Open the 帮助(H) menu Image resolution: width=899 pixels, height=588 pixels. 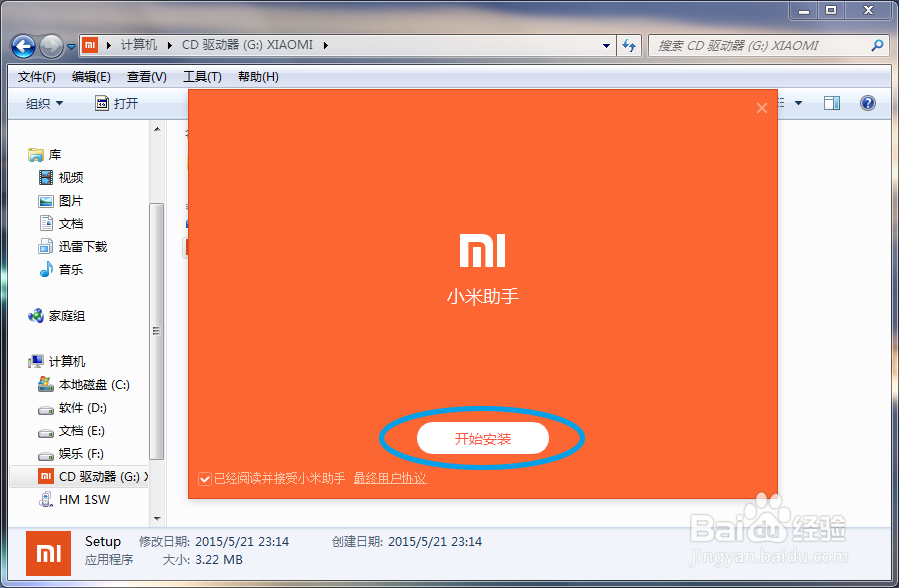click(x=258, y=77)
